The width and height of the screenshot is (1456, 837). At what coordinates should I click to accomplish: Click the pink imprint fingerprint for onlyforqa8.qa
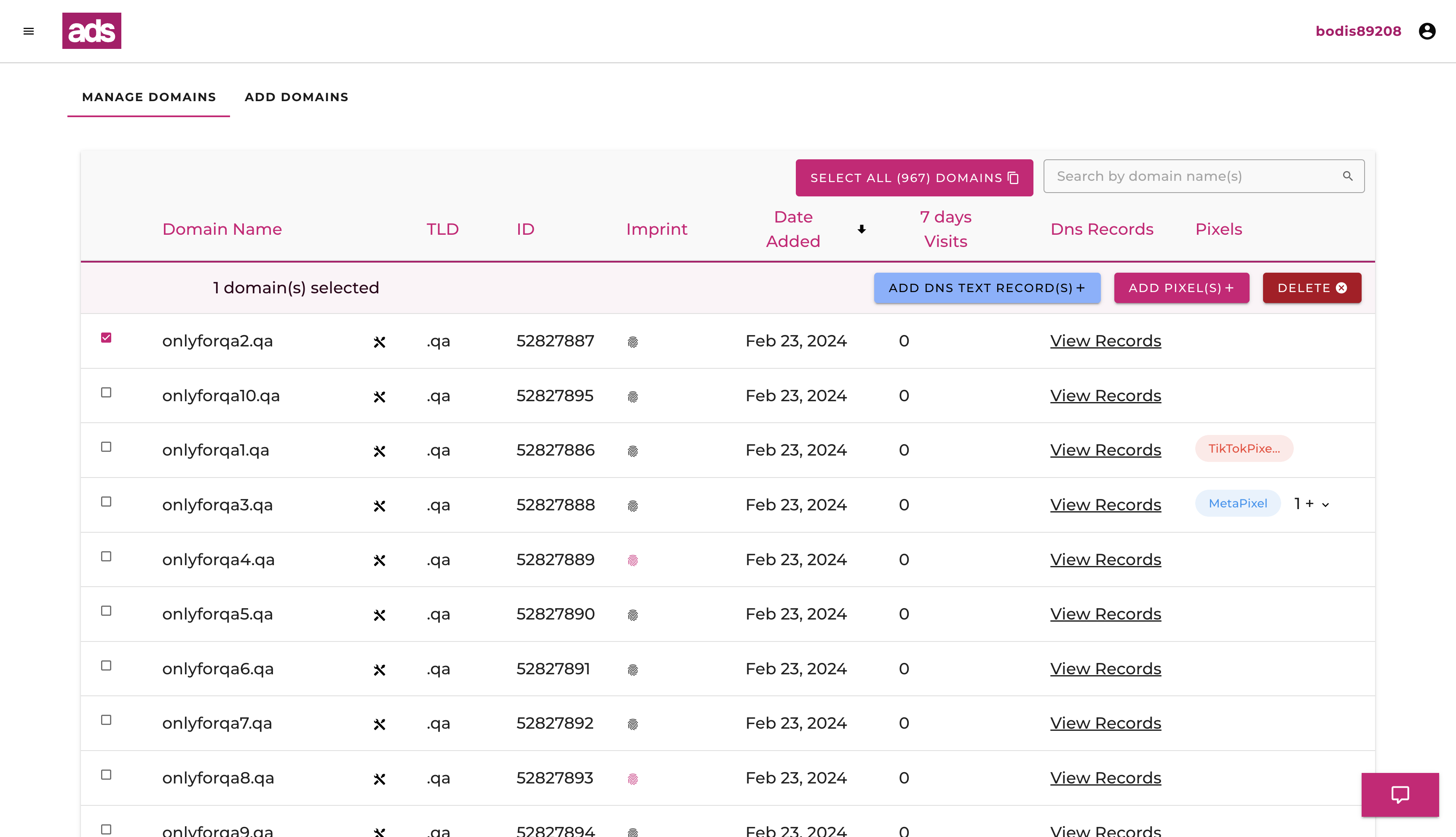(633, 779)
